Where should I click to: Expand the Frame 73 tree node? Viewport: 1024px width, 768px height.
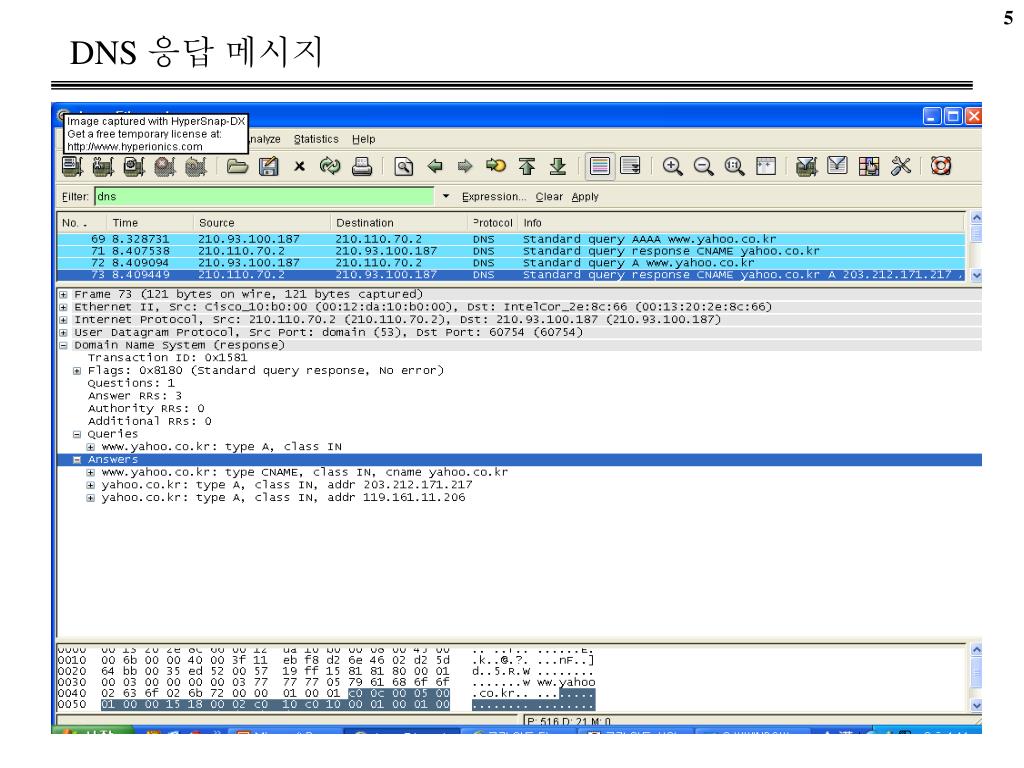[x=63, y=295]
